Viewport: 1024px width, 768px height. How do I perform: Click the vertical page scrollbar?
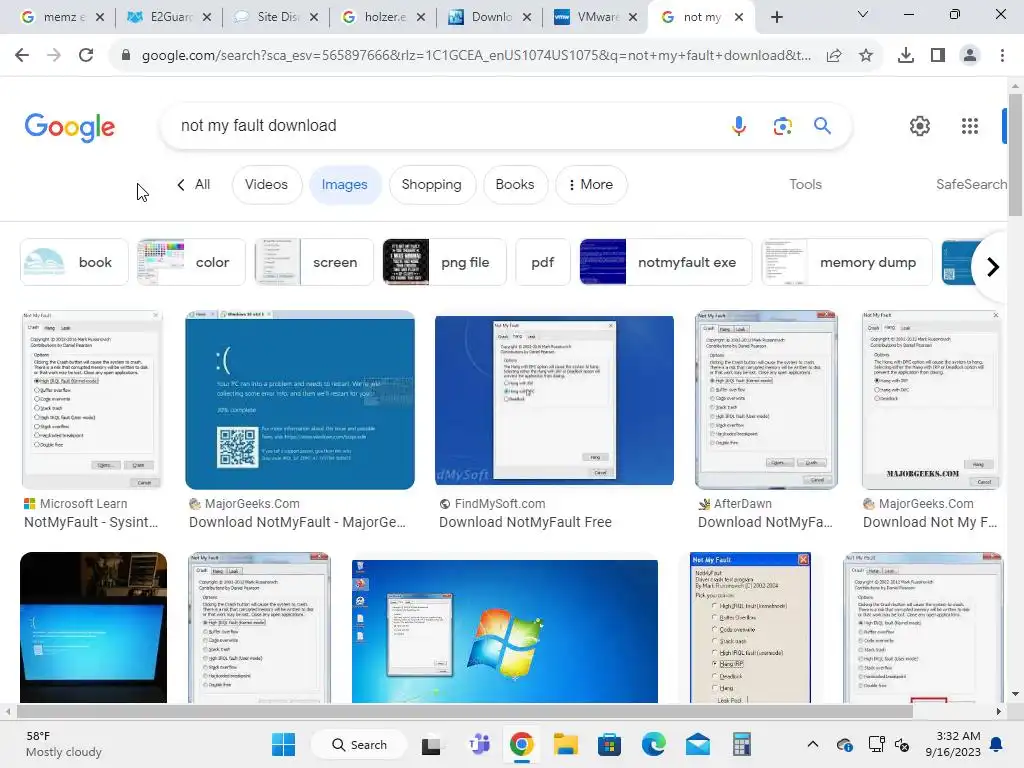pos(1016,155)
